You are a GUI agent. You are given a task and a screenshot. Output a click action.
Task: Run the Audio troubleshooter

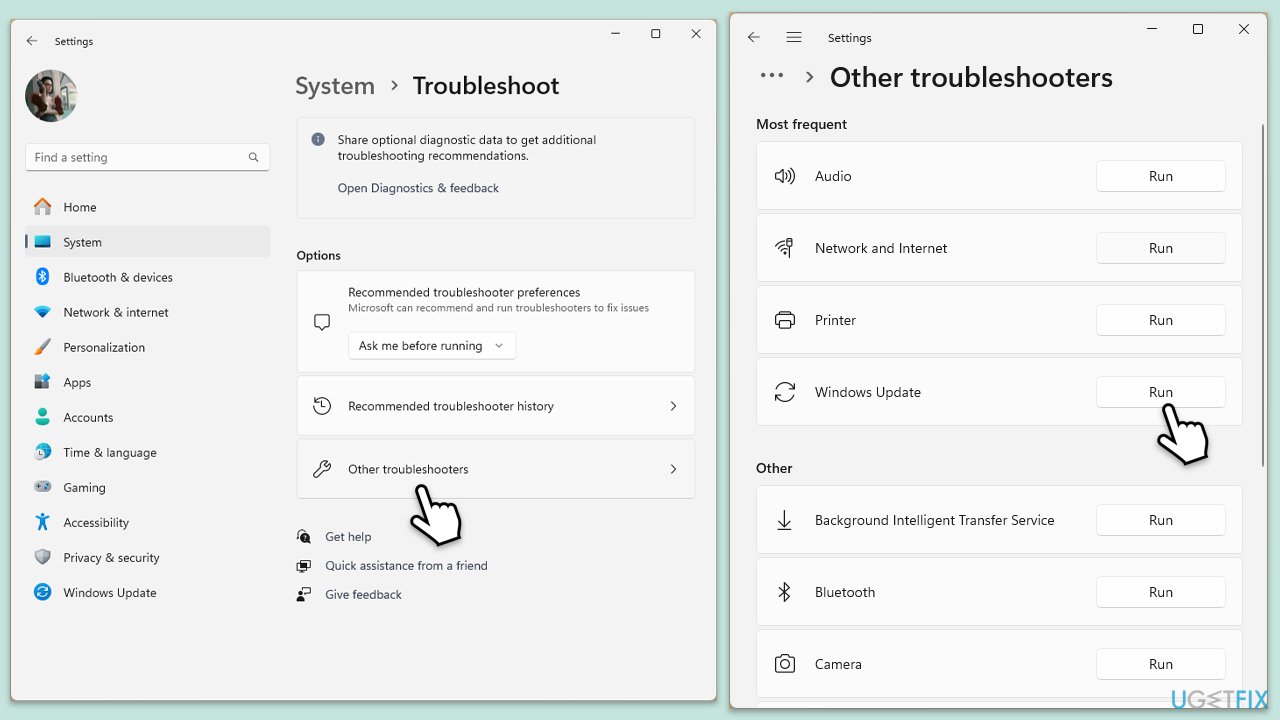click(x=1160, y=176)
